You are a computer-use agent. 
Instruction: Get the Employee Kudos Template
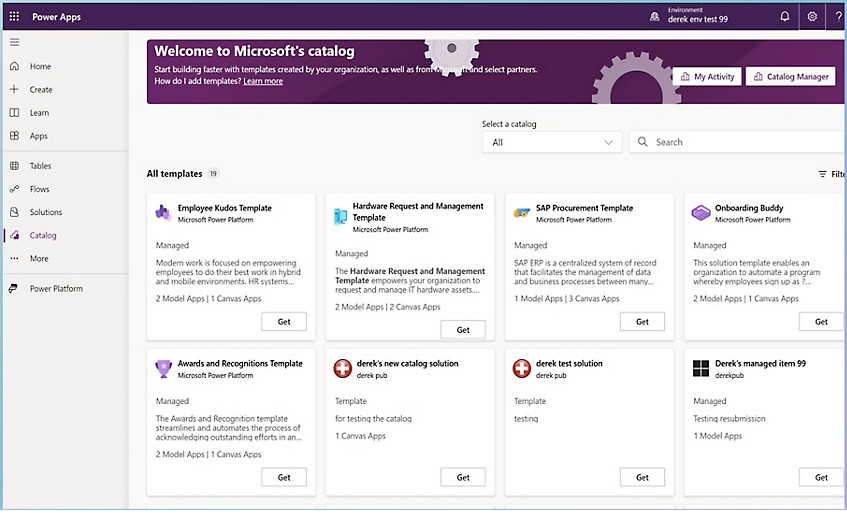[x=284, y=321]
